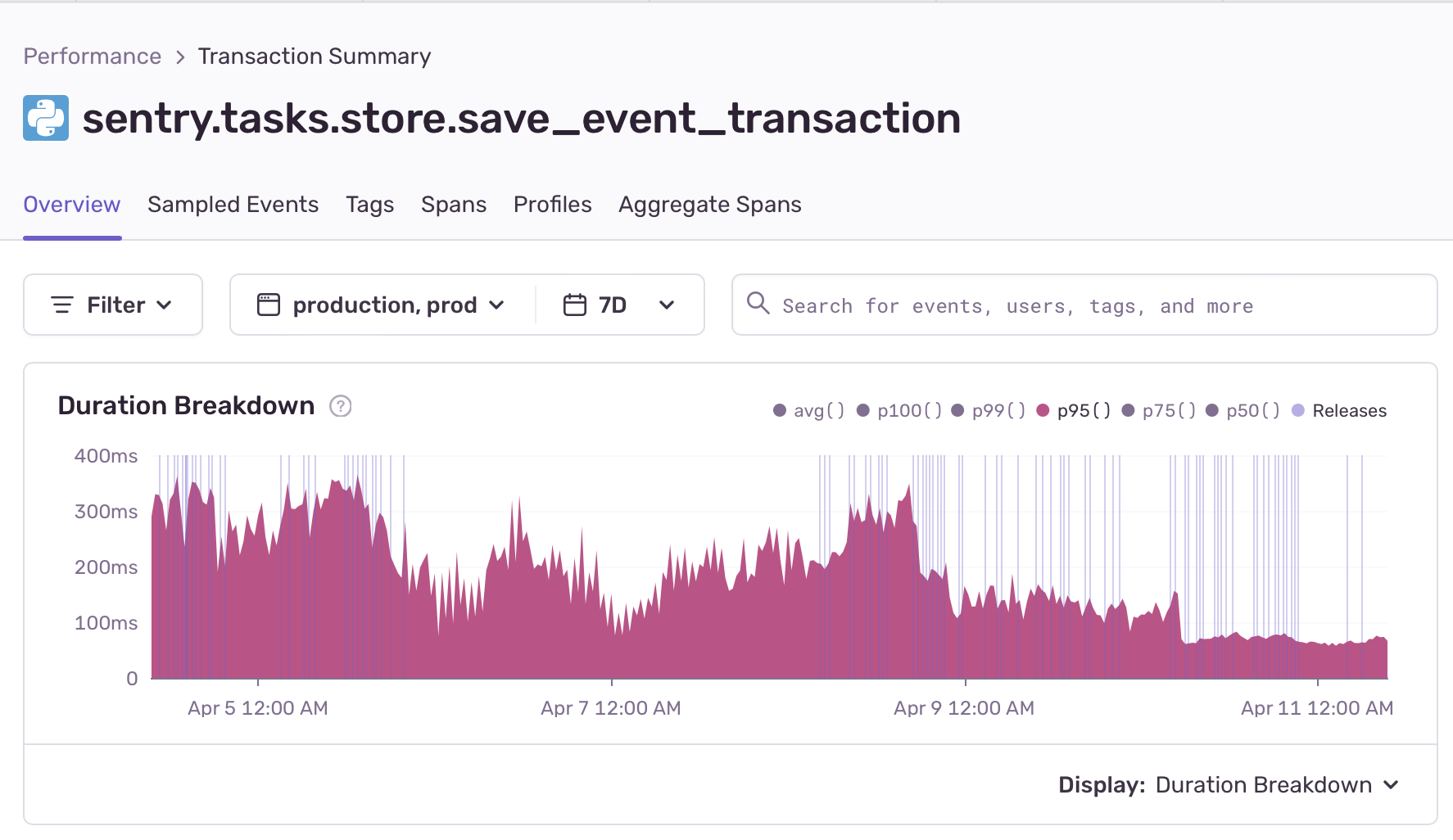The image size is (1453, 840).
Task: Click the Python project icon
Action: [46, 118]
